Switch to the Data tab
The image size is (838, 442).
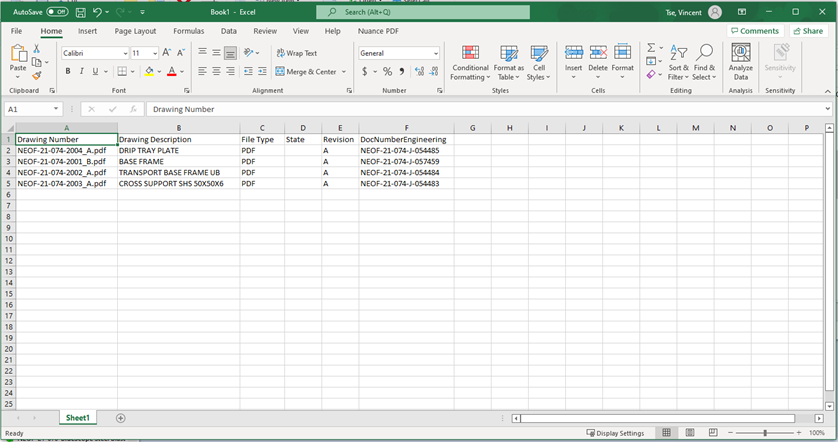click(x=229, y=31)
